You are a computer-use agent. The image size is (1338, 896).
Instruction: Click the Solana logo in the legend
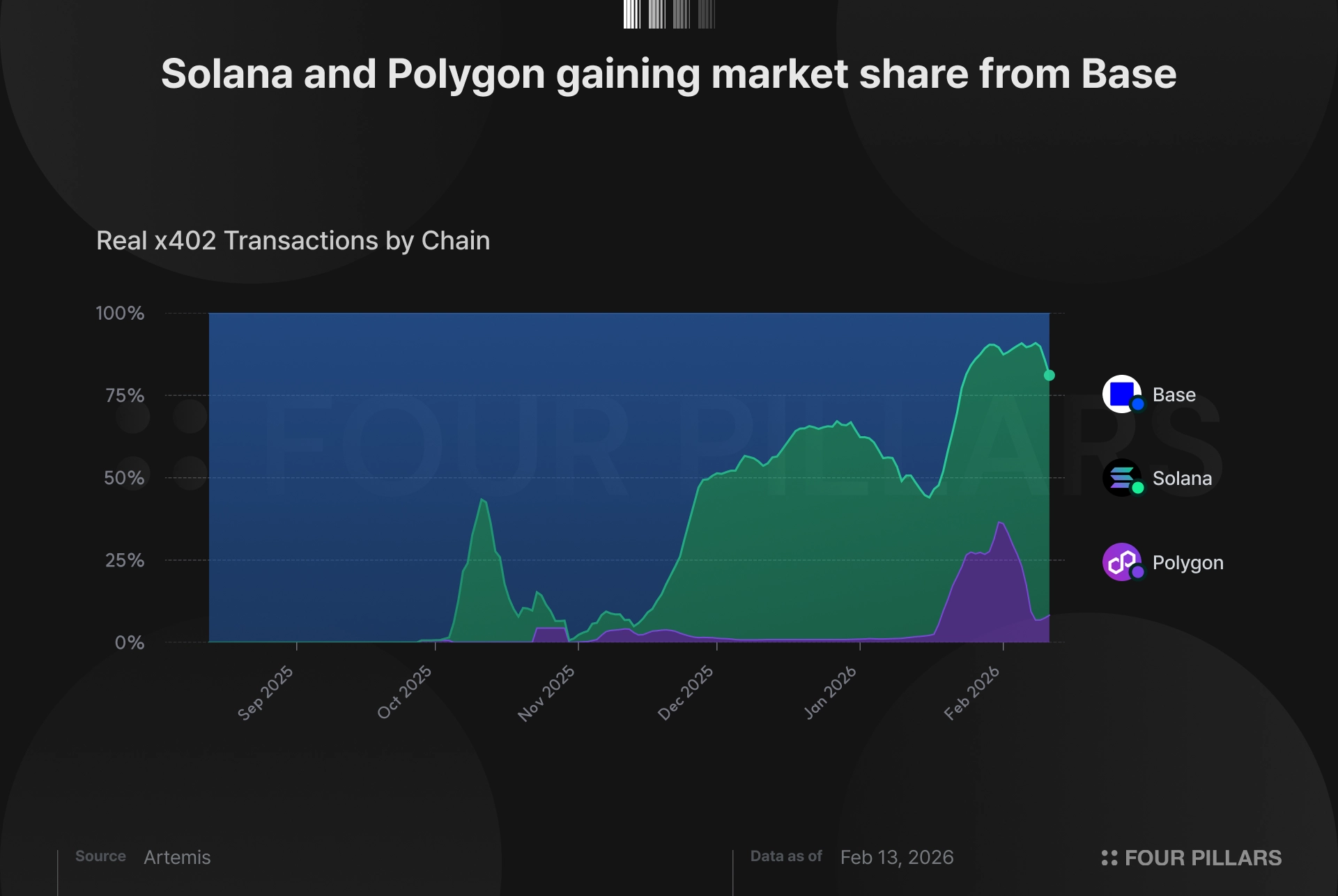click(1121, 478)
